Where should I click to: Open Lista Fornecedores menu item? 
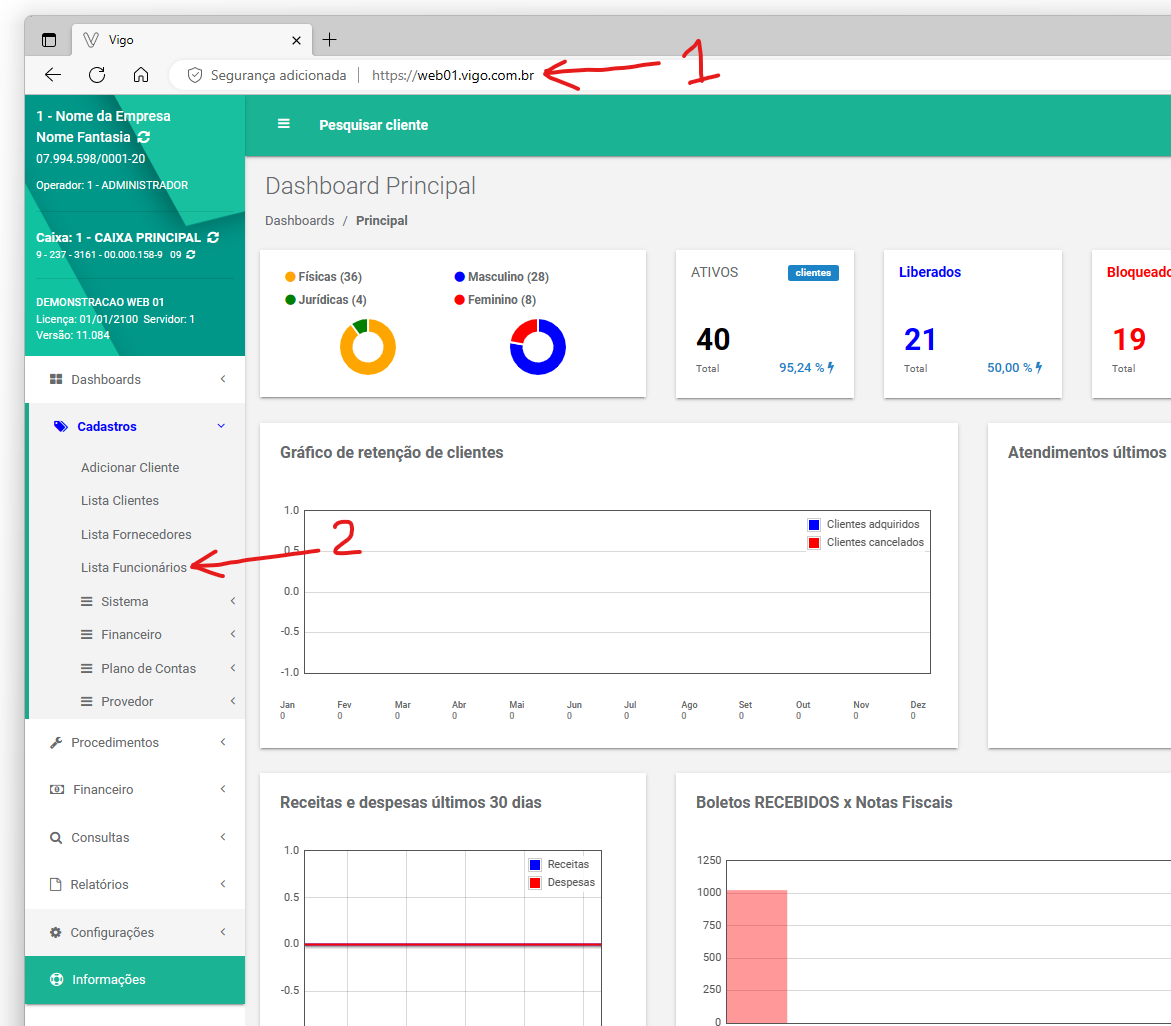(136, 535)
